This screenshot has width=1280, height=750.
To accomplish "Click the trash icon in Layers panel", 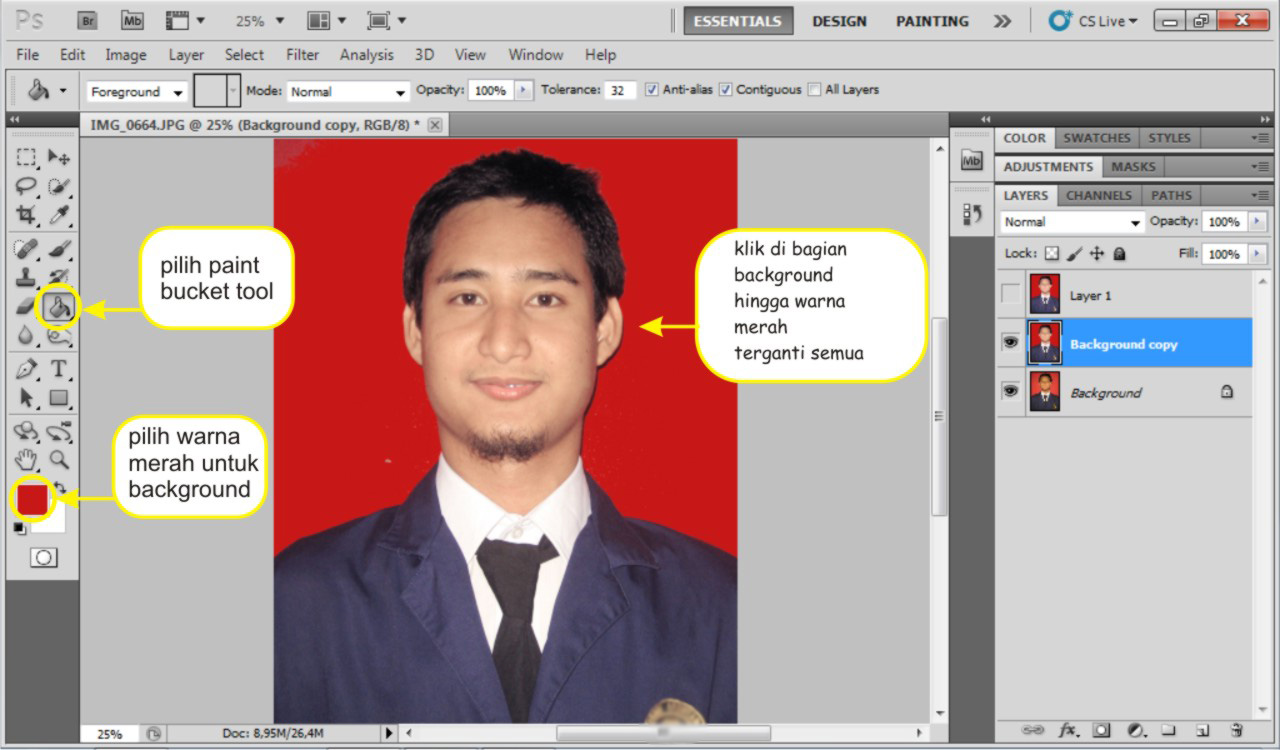I will tap(1236, 731).
